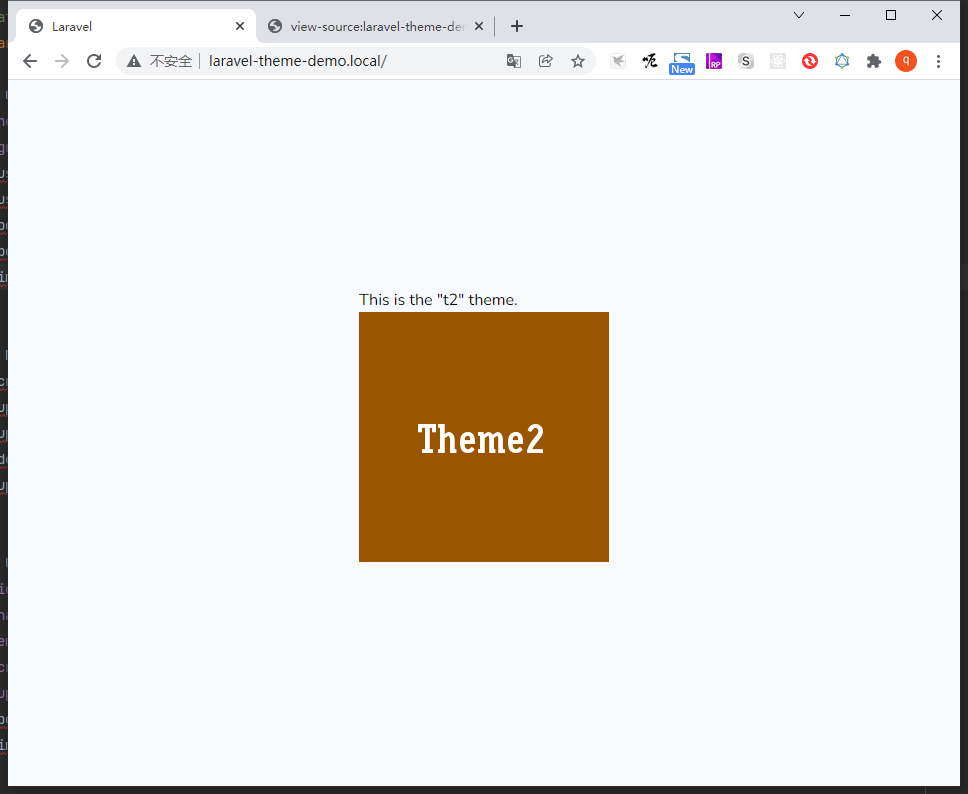
Task: Click the brown Theme2 image
Action: click(x=484, y=437)
